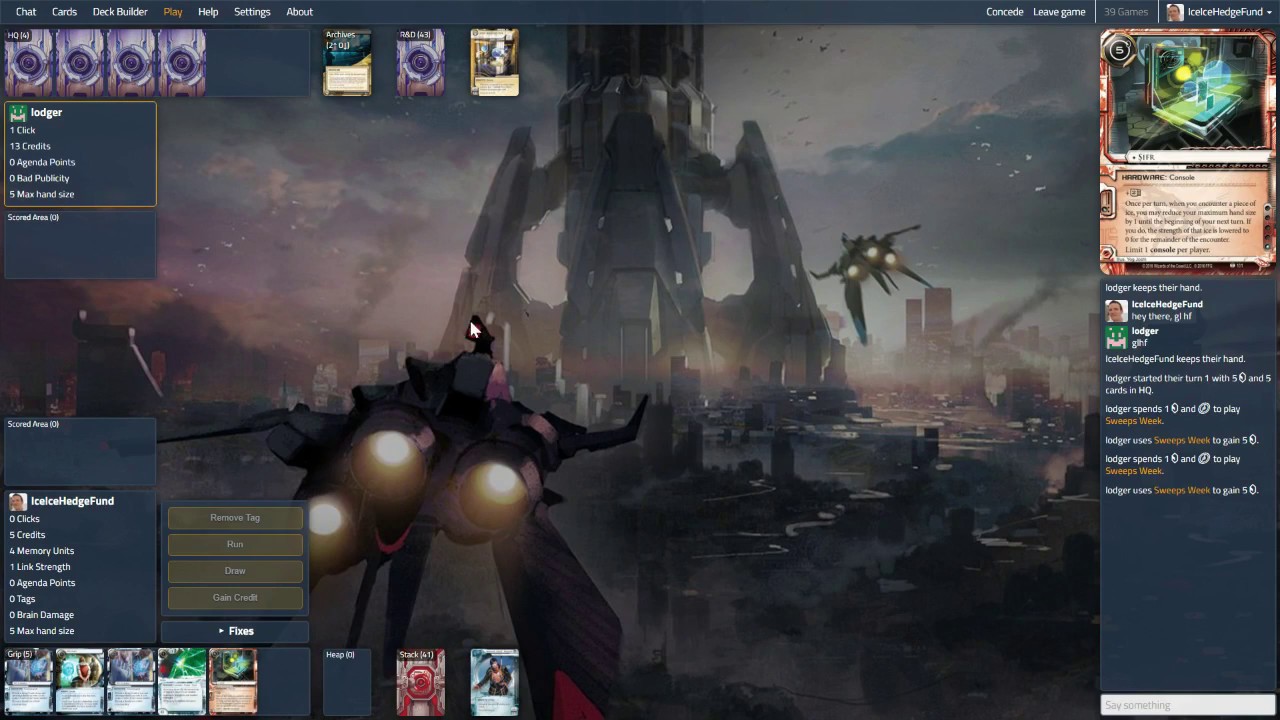Click the 39 Games counter

1126,12
